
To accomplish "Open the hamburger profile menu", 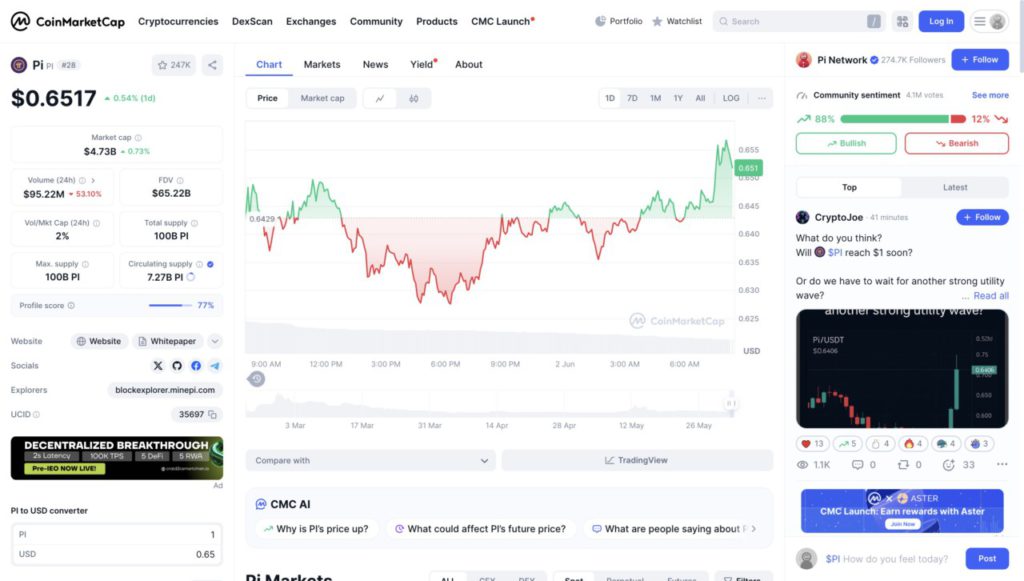I will click(989, 22).
